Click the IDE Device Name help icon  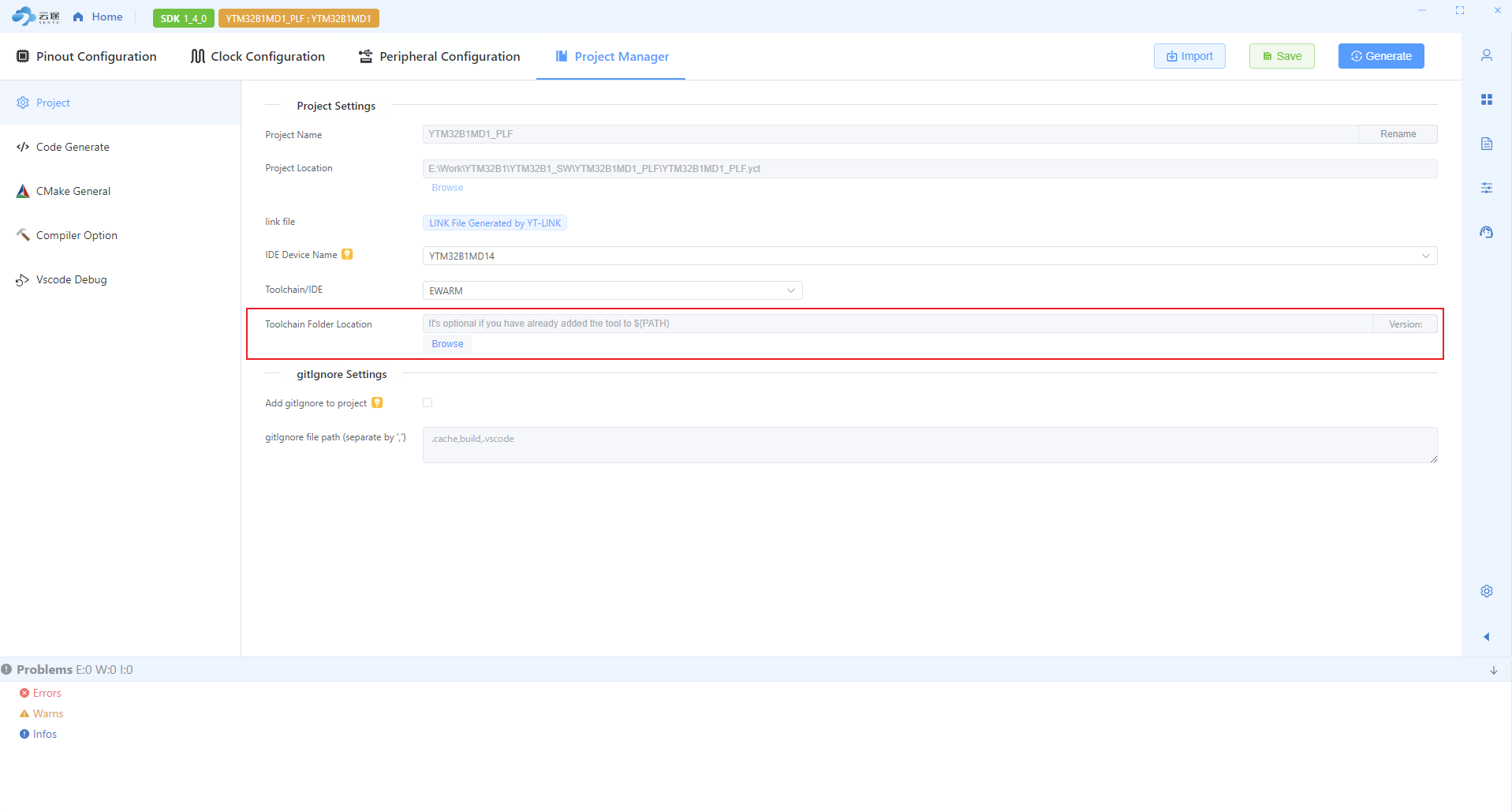[x=347, y=255]
